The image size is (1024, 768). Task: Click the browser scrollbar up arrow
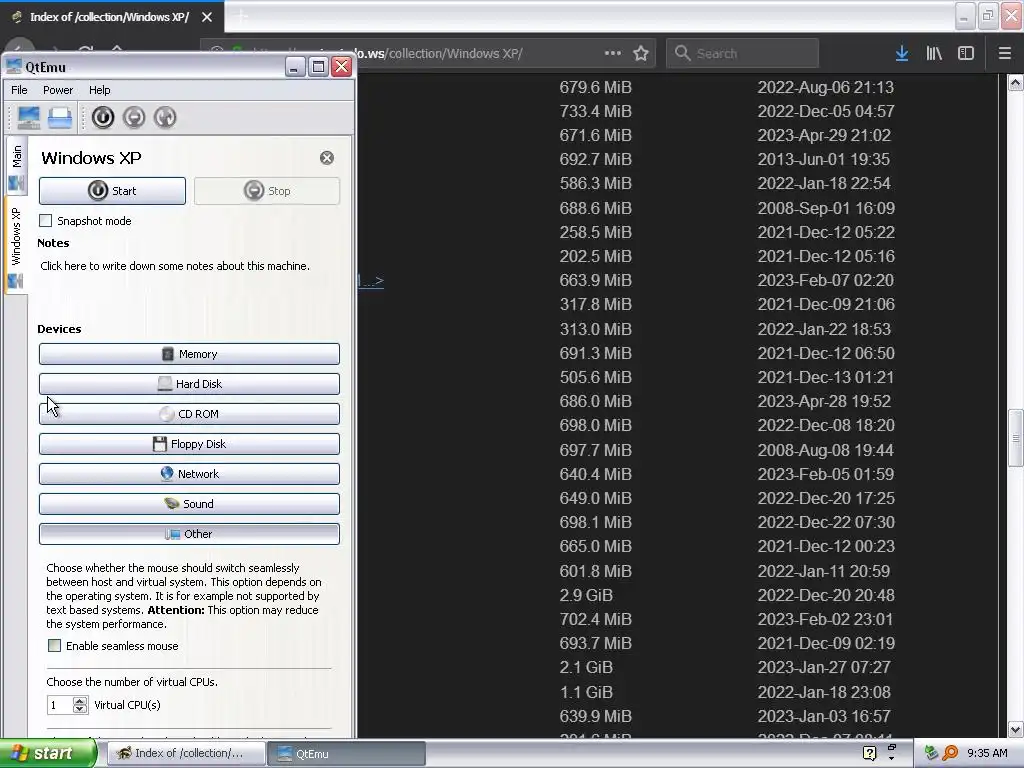tap(1016, 83)
